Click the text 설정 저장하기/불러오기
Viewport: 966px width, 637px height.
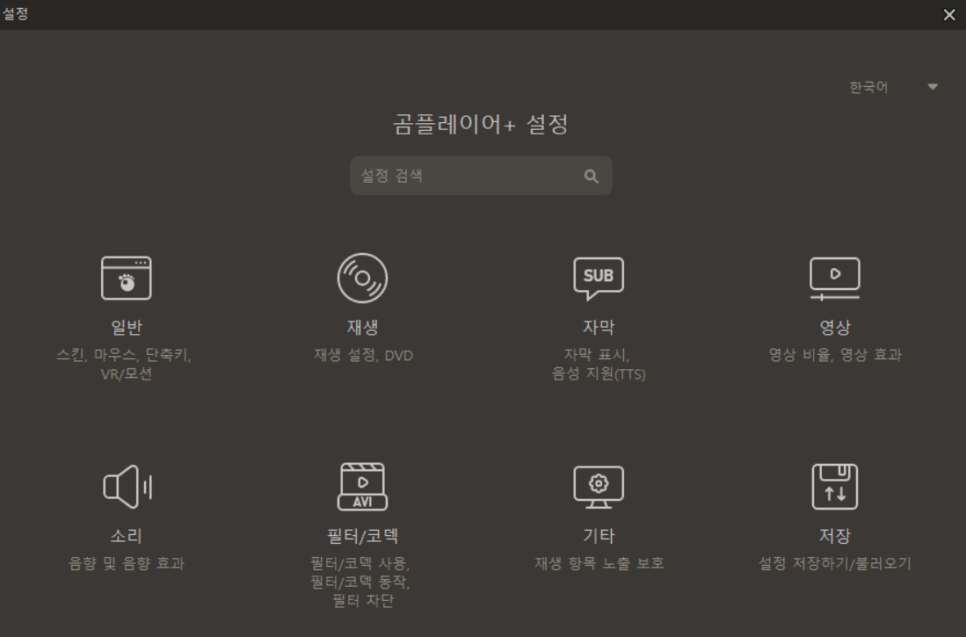[835, 564]
